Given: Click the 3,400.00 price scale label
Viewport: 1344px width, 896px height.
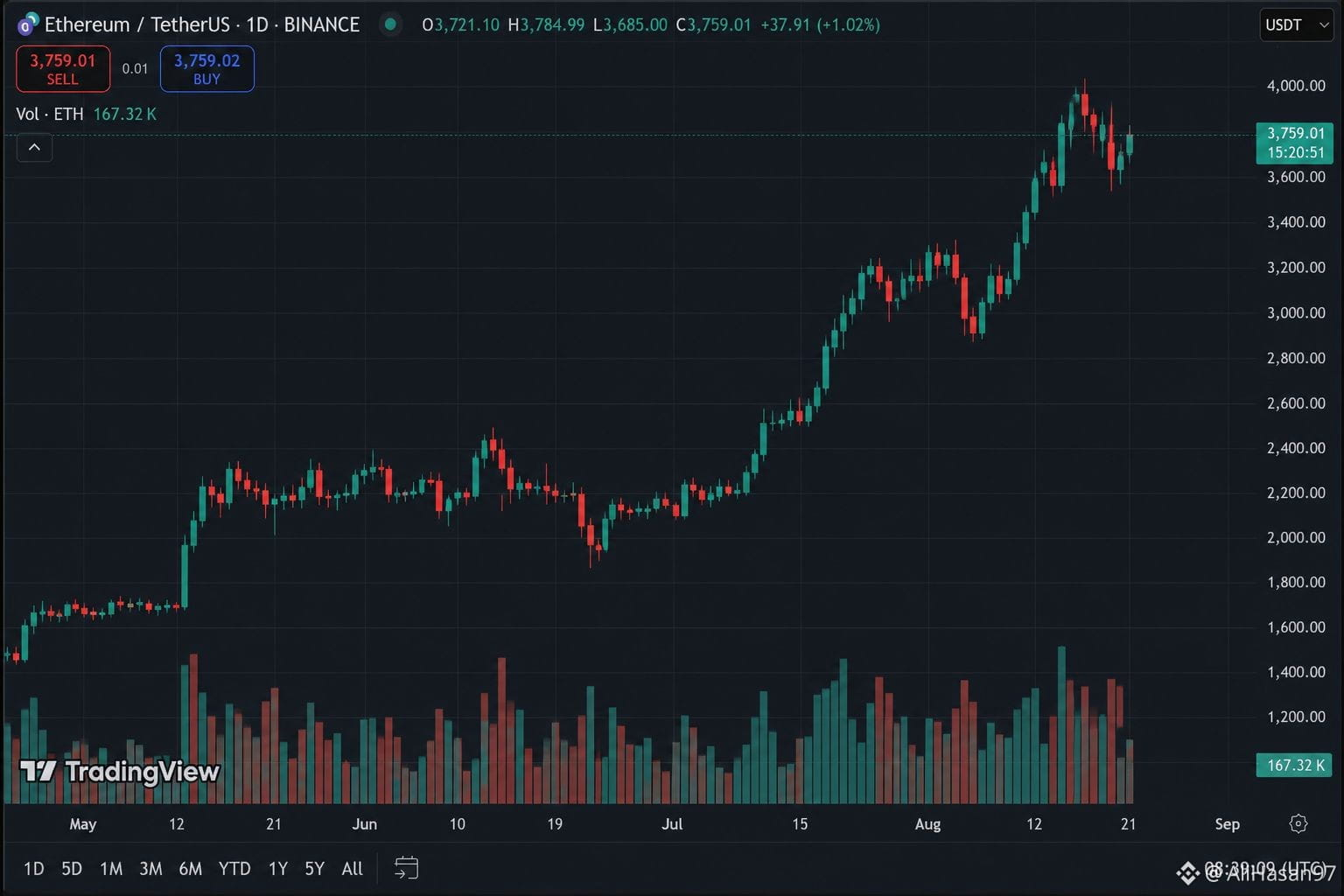Looking at the screenshot, I should coord(1296,222).
